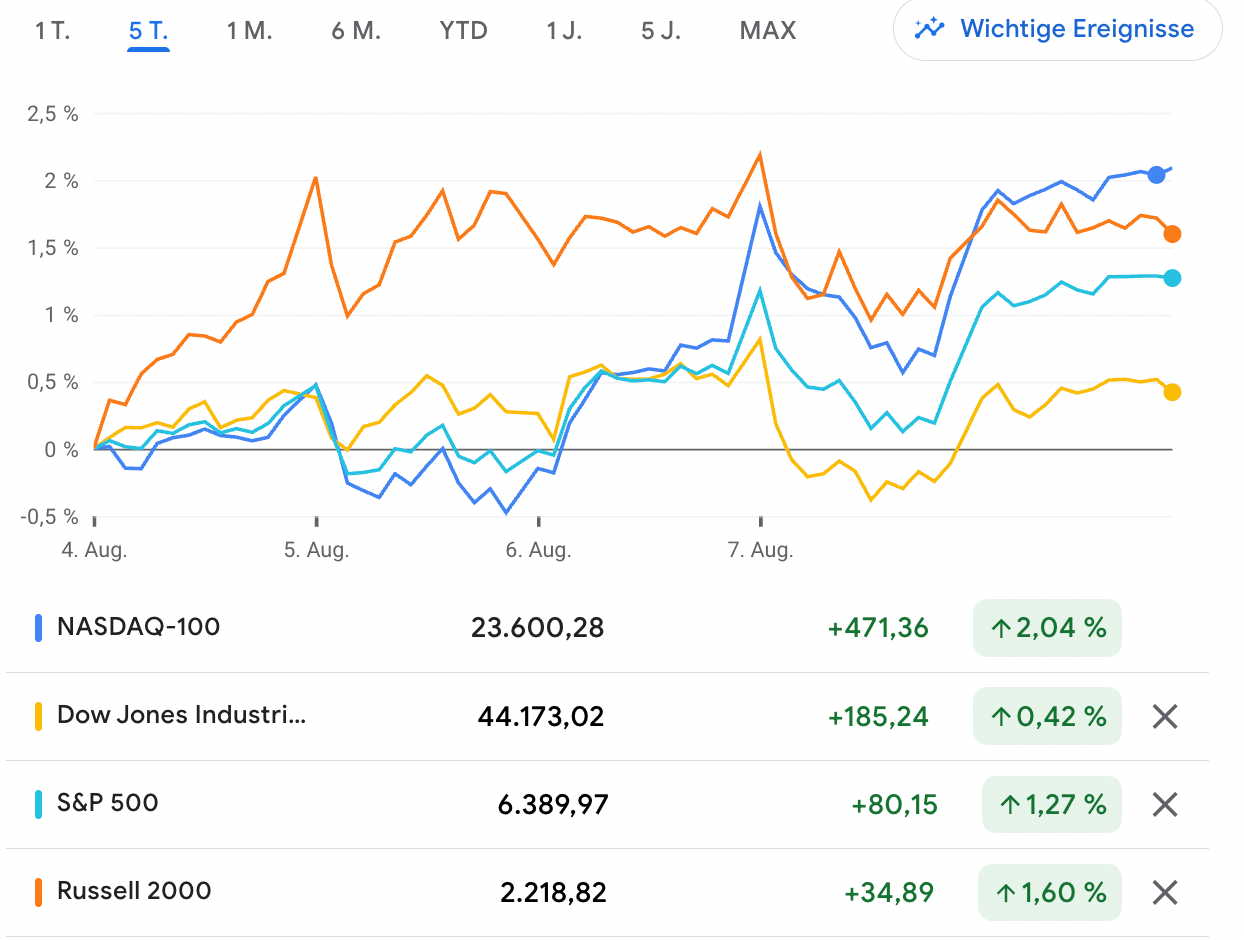The image size is (1244, 940).
Task: Click the 7. Aug. date label
Action: [760, 551]
